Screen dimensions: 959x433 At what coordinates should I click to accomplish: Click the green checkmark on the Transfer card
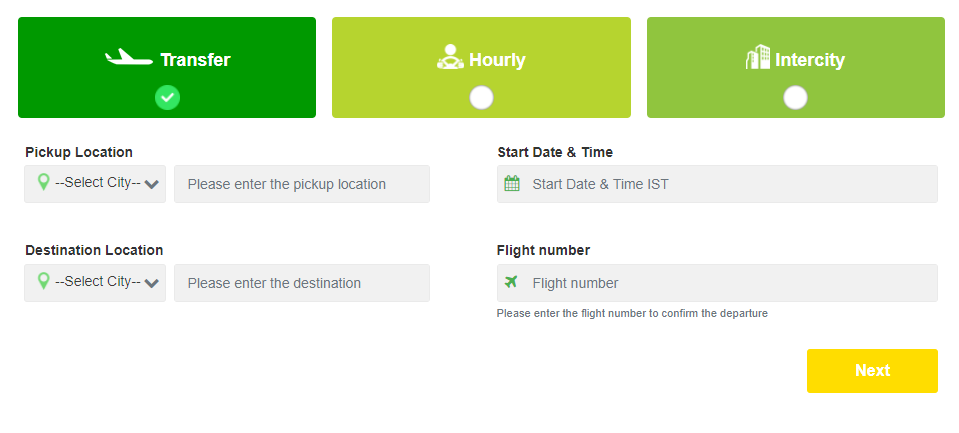167,97
